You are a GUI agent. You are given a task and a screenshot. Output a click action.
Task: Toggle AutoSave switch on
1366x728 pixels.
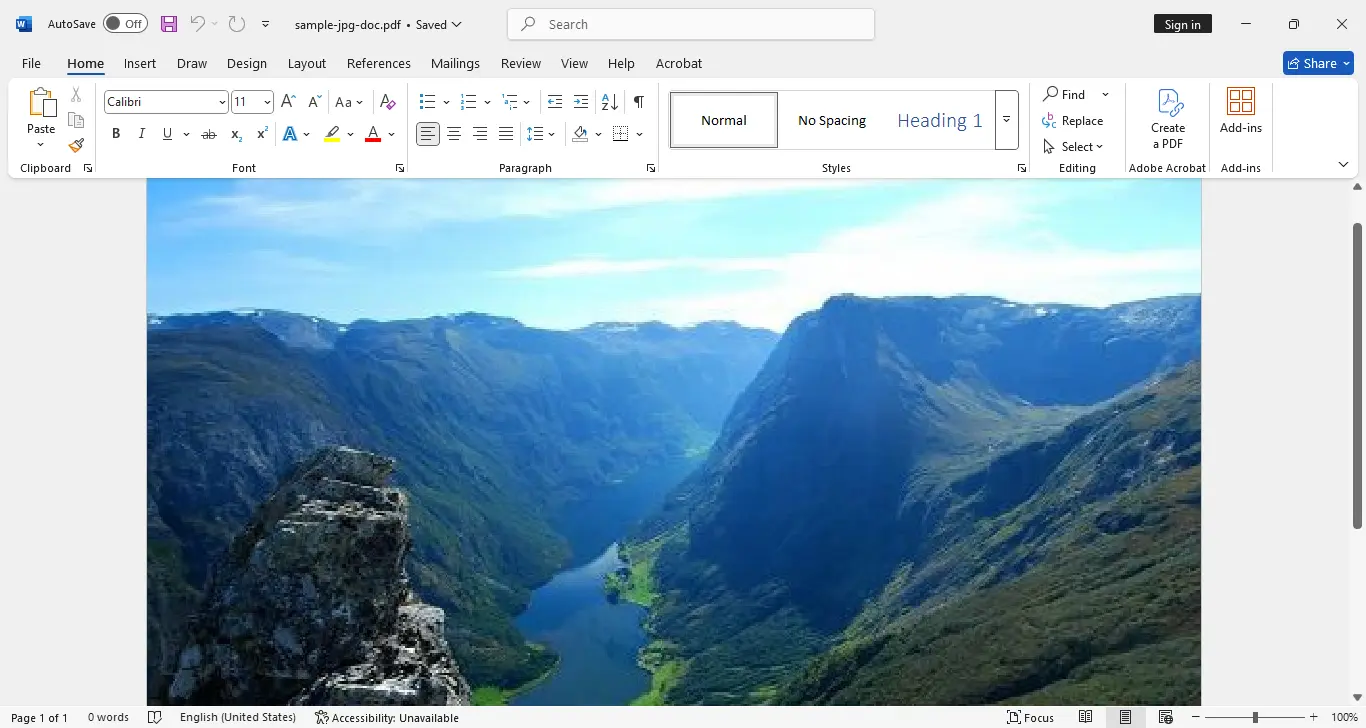coord(125,24)
